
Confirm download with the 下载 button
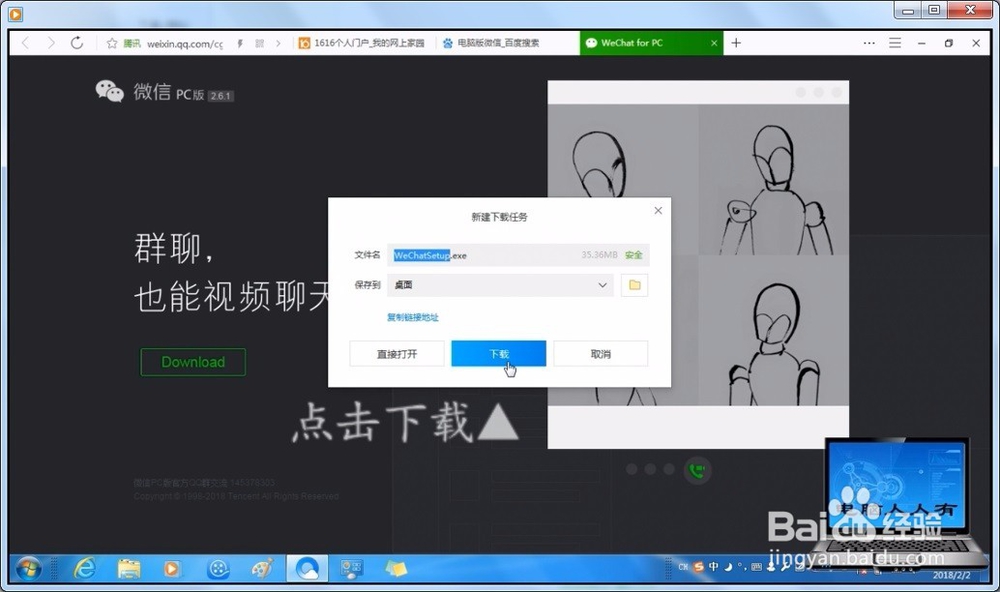tap(498, 353)
